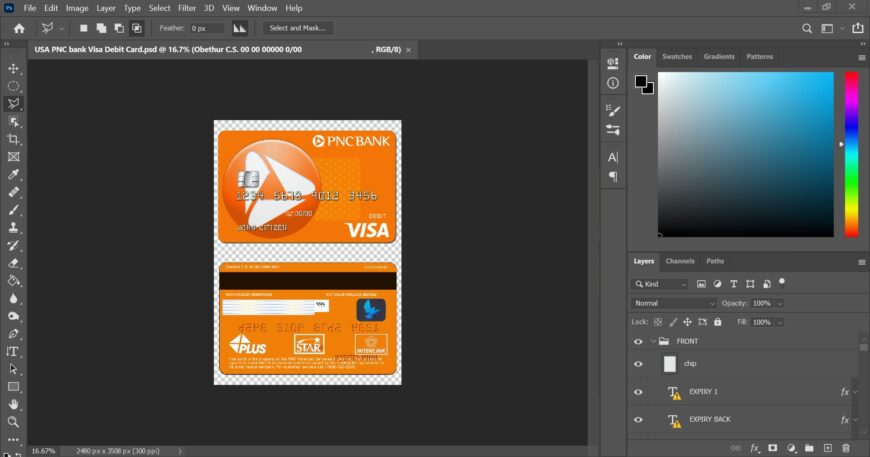Image resolution: width=870 pixels, height=457 pixels.
Task: Open the Normal blend mode dropdown
Action: [674, 303]
